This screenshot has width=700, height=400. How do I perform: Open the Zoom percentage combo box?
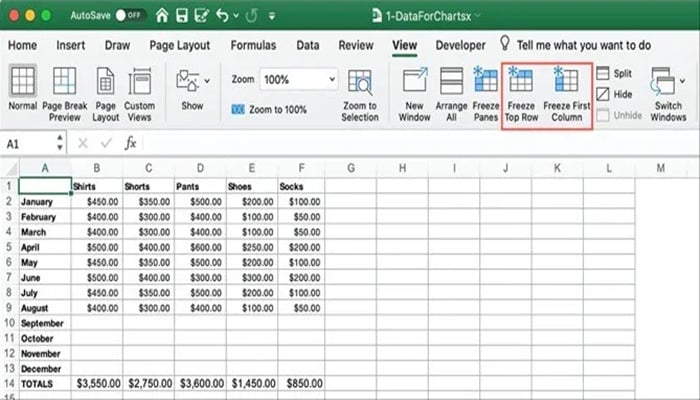tap(298, 80)
